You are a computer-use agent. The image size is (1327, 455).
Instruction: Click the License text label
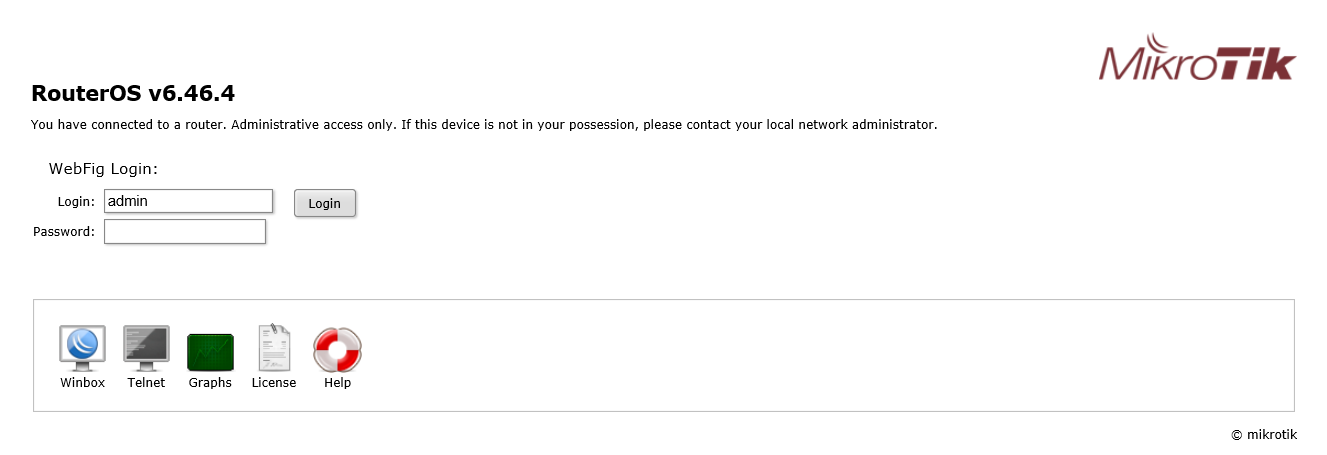pos(273,383)
